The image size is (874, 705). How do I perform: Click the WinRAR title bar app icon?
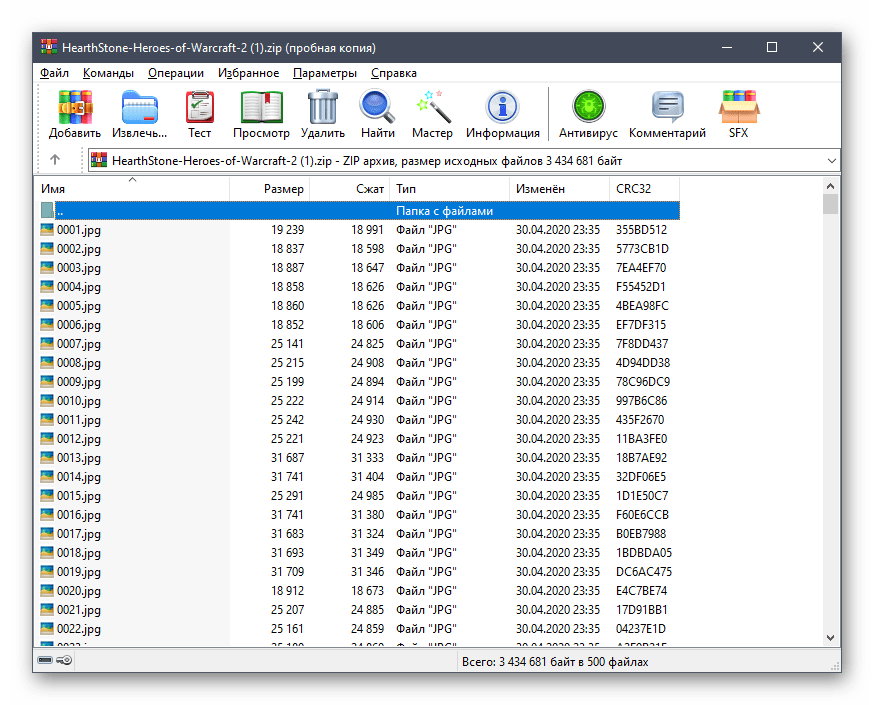tap(49, 47)
